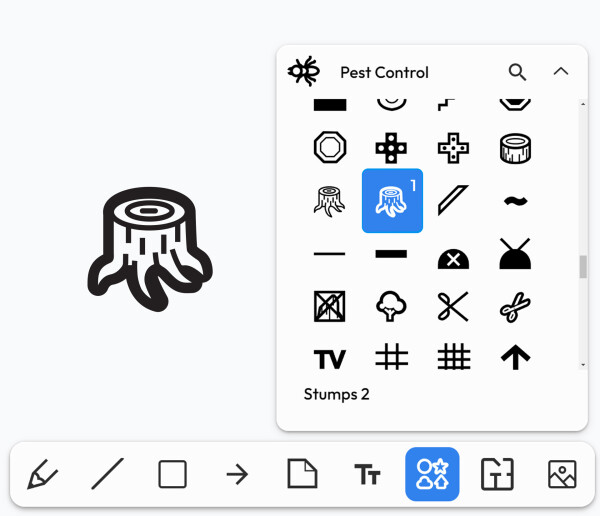Pick the upward arrow icon
Viewport: 600px width, 516px height.
click(x=515, y=357)
